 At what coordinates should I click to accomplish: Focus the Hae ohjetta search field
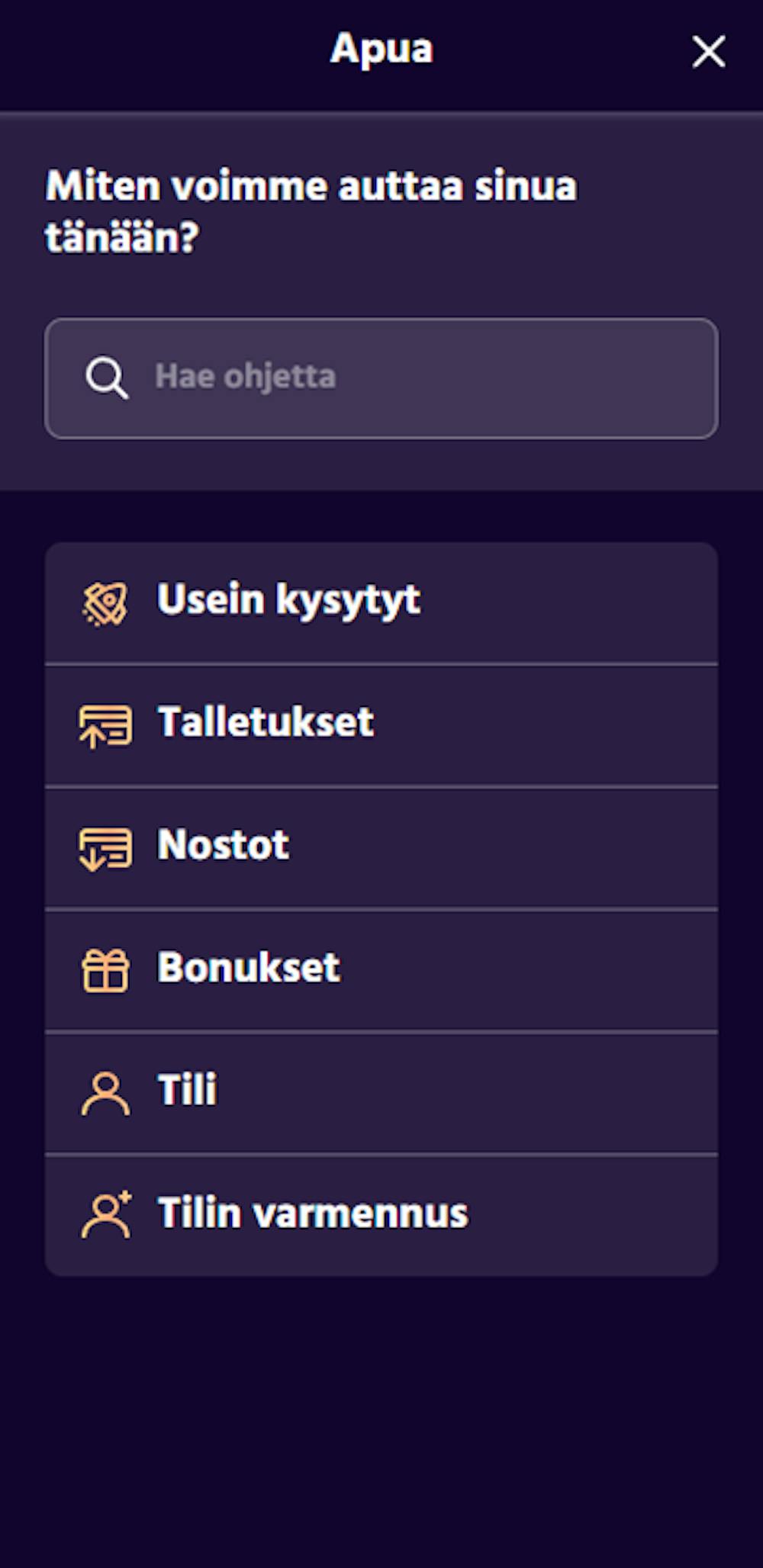pyautogui.click(x=381, y=378)
